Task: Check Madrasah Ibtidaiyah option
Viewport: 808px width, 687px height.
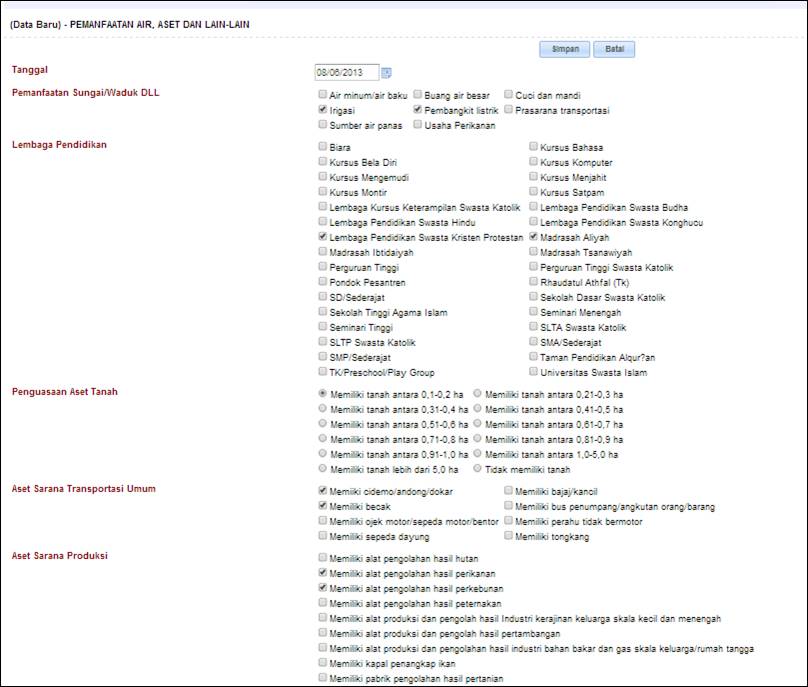Action: tap(323, 250)
